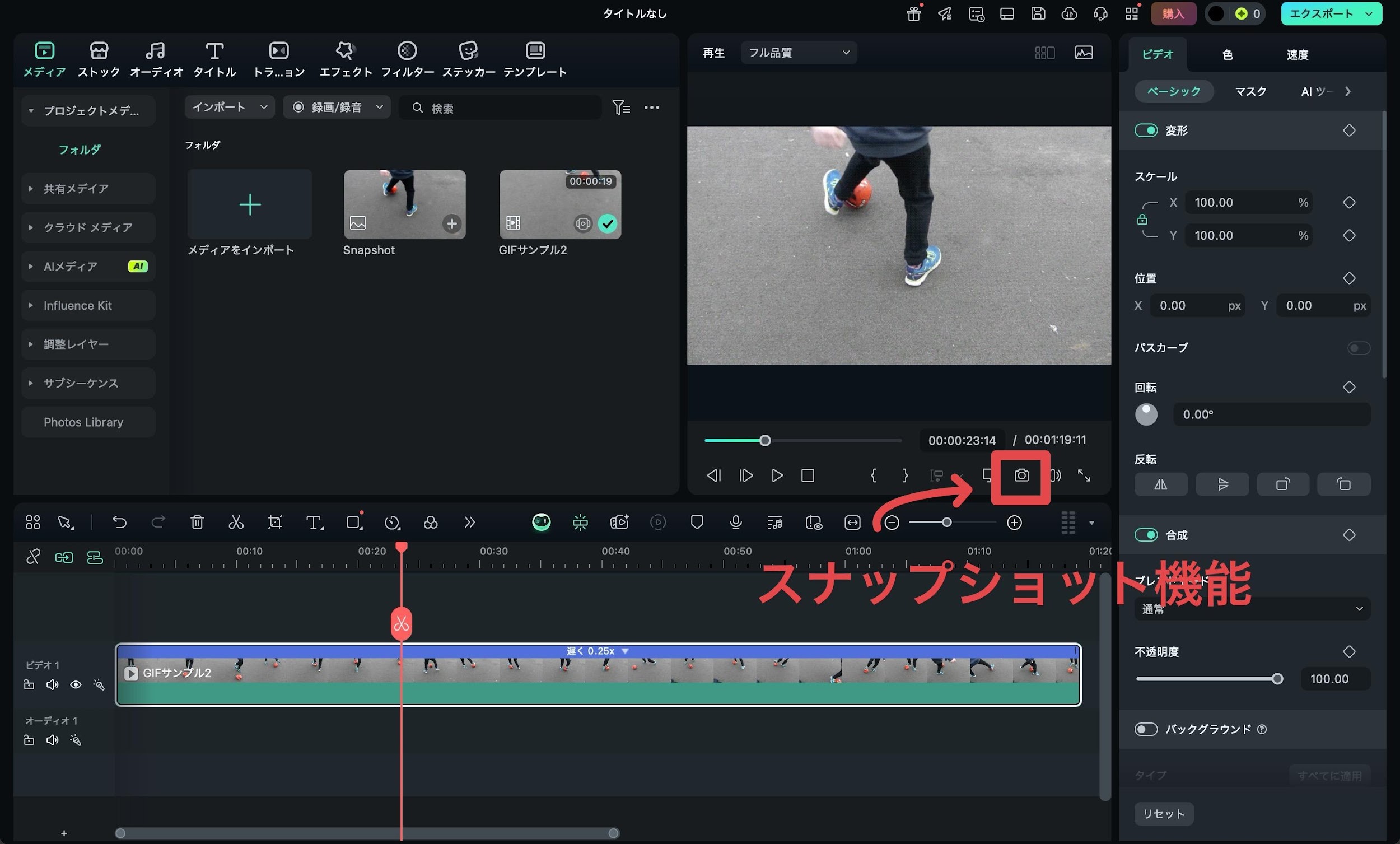This screenshot has width=1400, height=844.
Task: Click the 購入 purchase button
Action: [x=1173, y=13]
